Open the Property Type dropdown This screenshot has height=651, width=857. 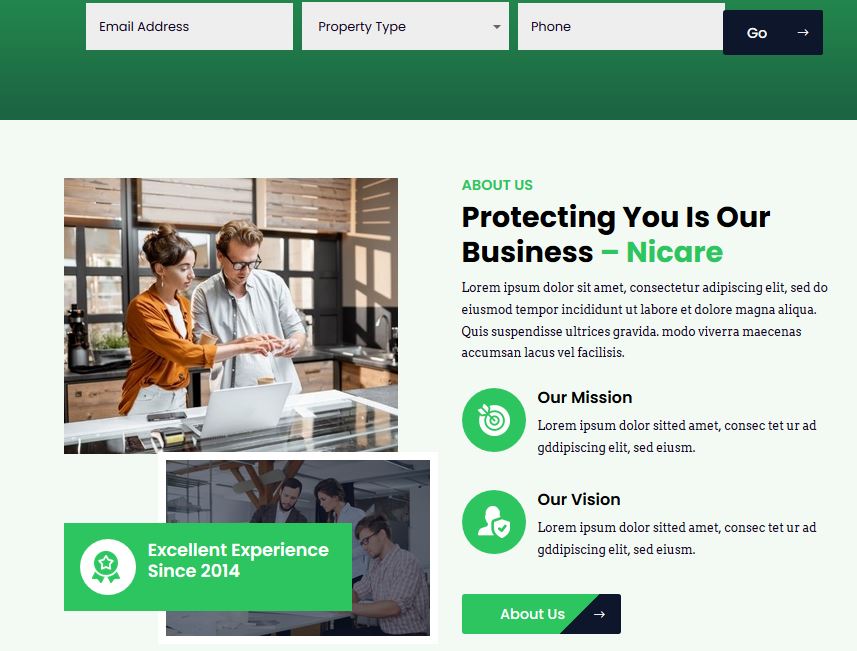coord(405,26)
